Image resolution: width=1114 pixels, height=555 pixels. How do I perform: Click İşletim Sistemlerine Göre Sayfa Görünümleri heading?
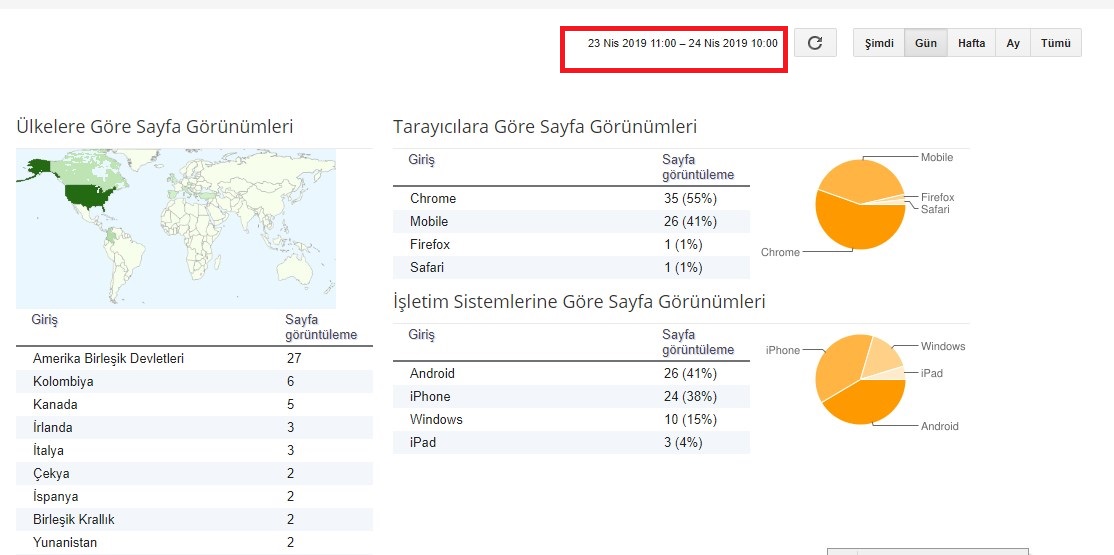pyautogui.click(x=579, y=302)
